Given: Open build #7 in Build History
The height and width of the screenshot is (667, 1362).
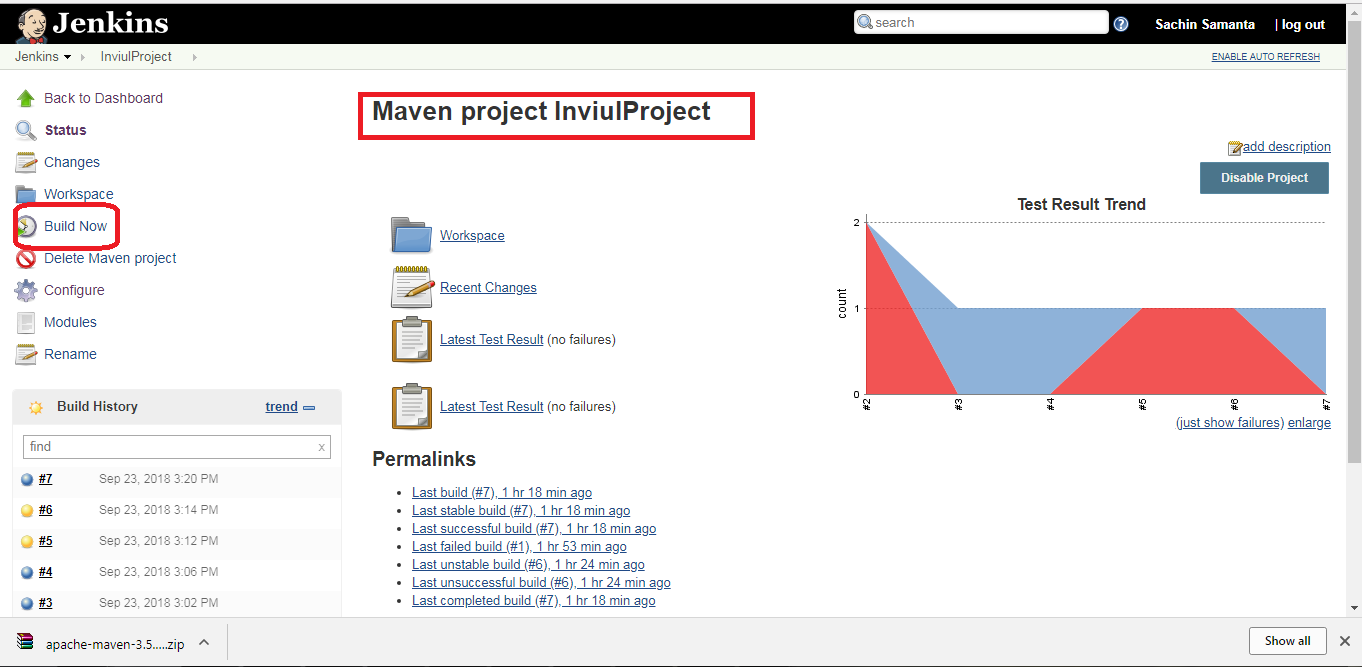Looking at the screenshot, I should (x=45, y=479).
